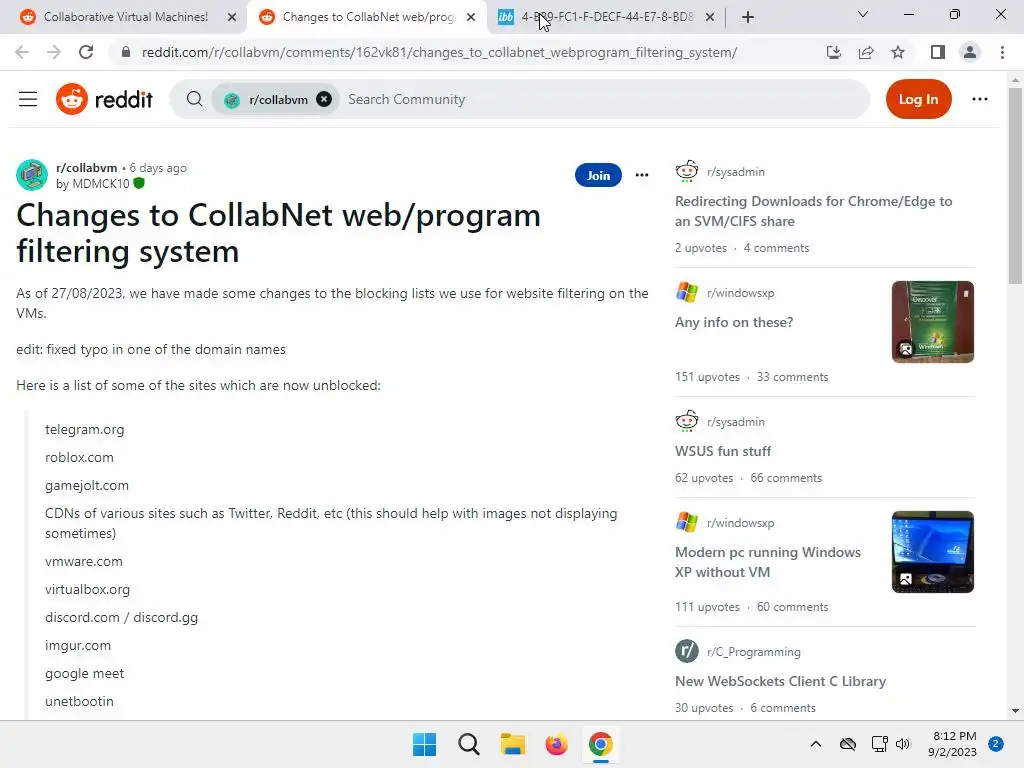Open the Windows Start menu
Image resolution: width=1024 pixels, height=768 pixels.
(424, 744)
